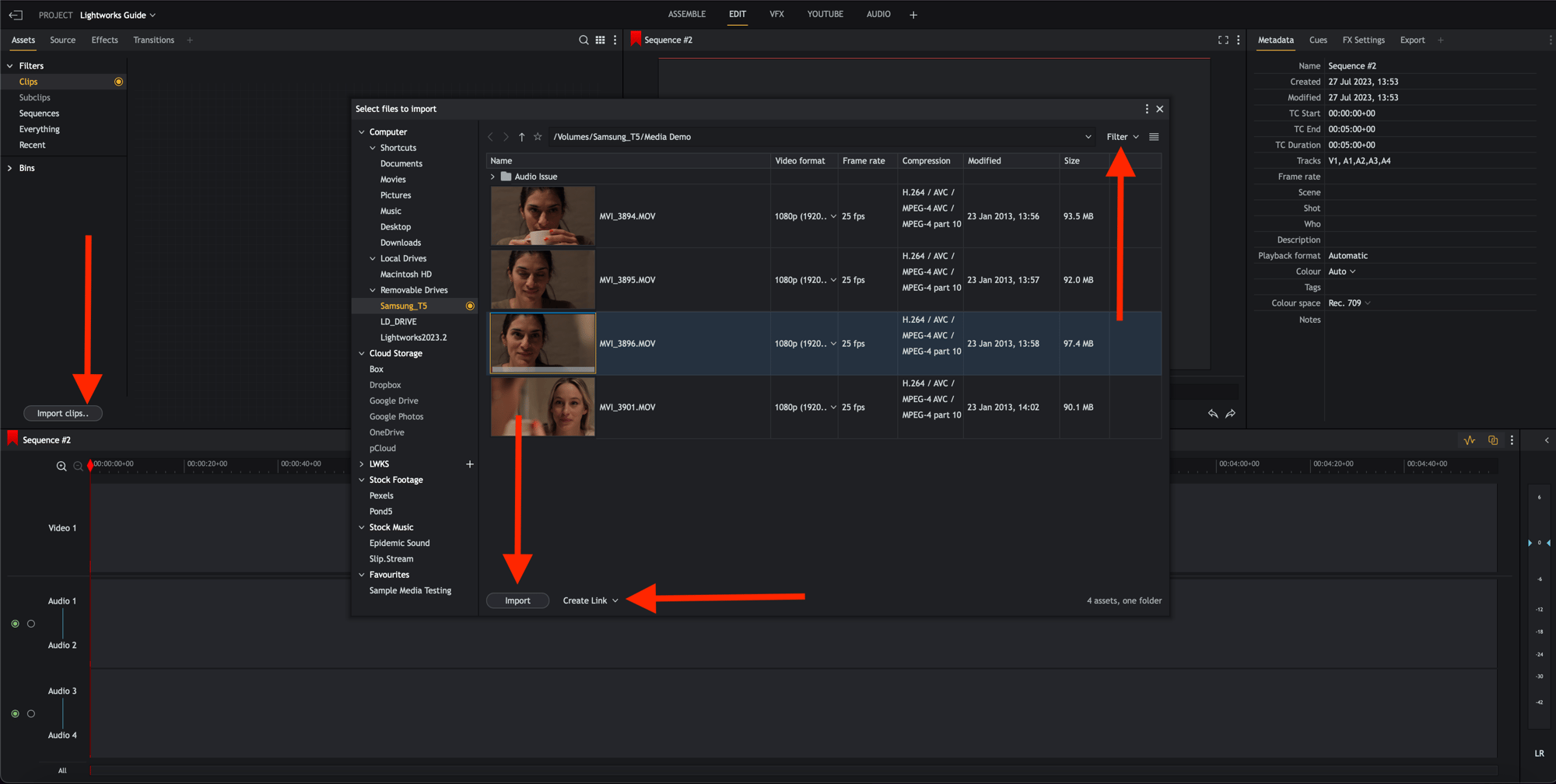Toggle the Clips filter indicator dot
Image resolution: width=1556 pixels, height=784 pixels.
point(118,81)
